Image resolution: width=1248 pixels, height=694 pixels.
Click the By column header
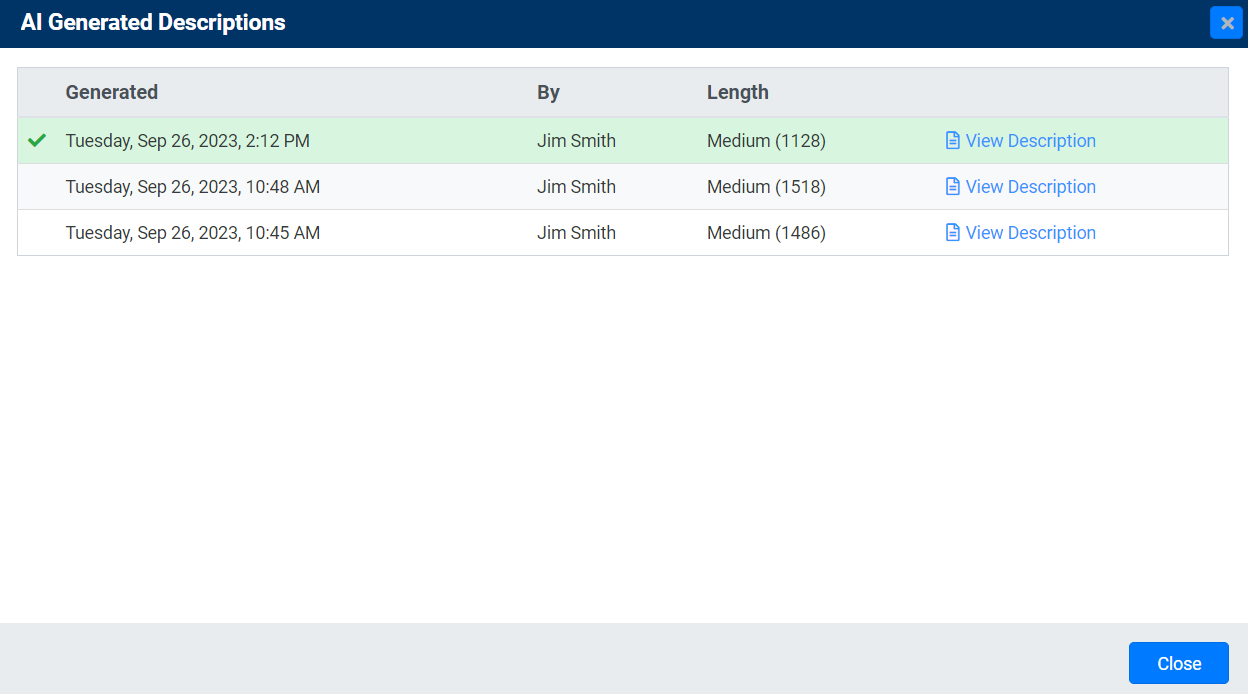click(x=548, y=92)
